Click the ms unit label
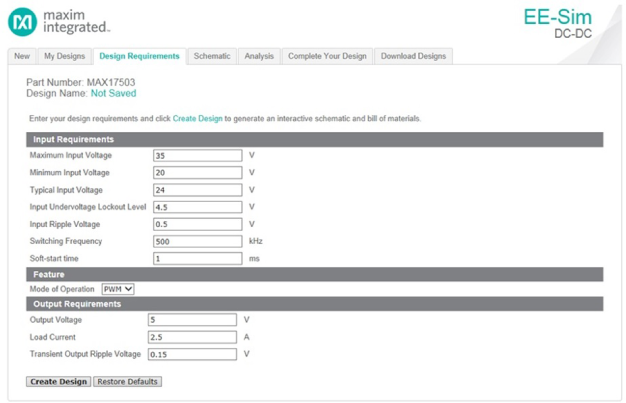 coord(254,258)
